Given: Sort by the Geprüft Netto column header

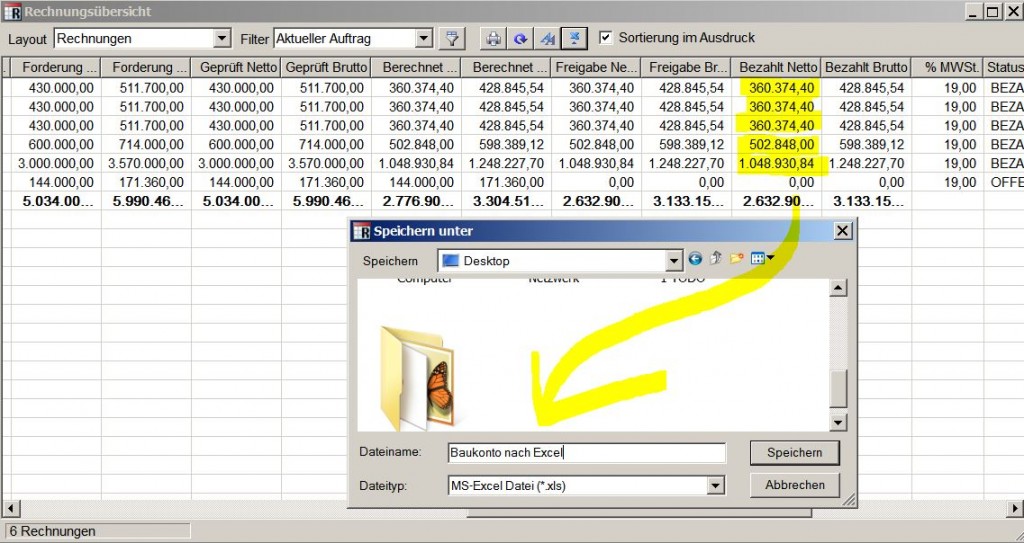Looking at the screenshot, I should 236,67.
